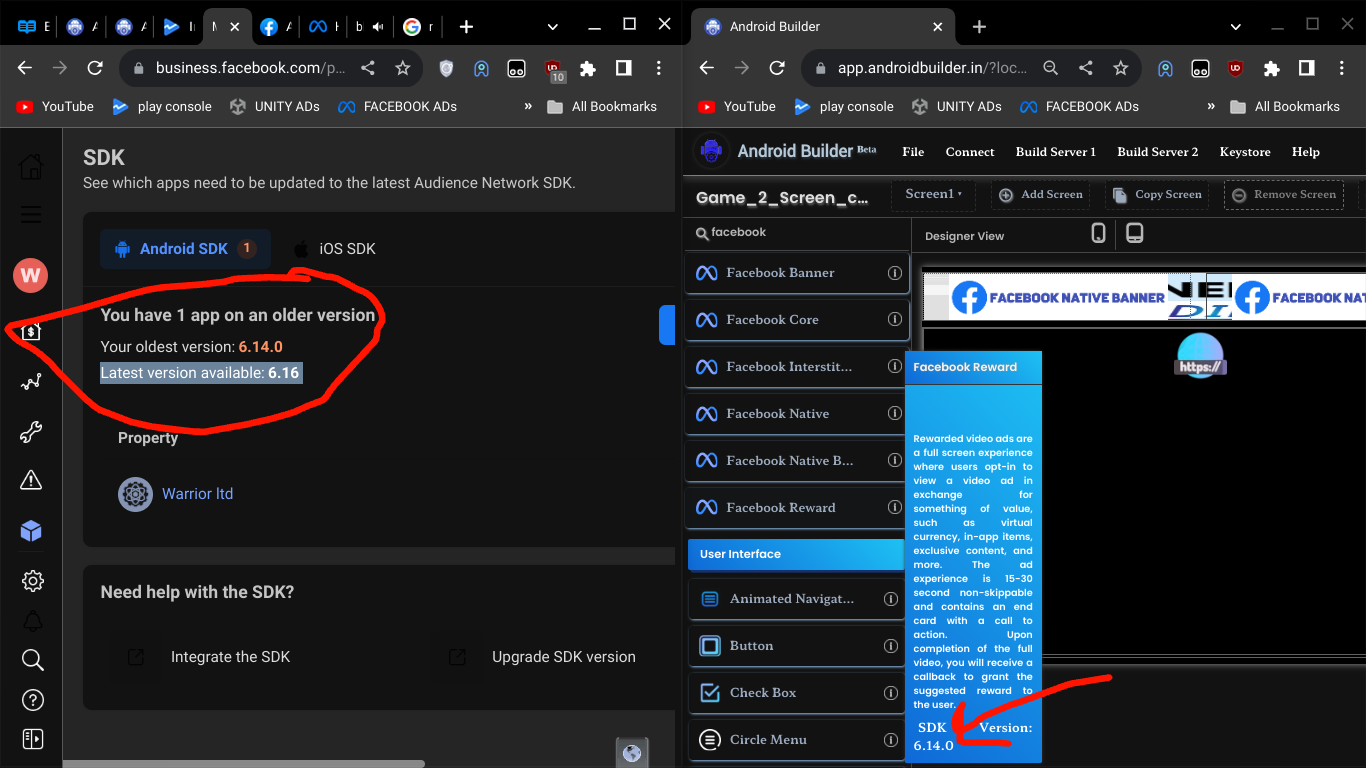Open Home icon in Facebook business sidebar
1366x768 pixels.
[x=31, y=166]
